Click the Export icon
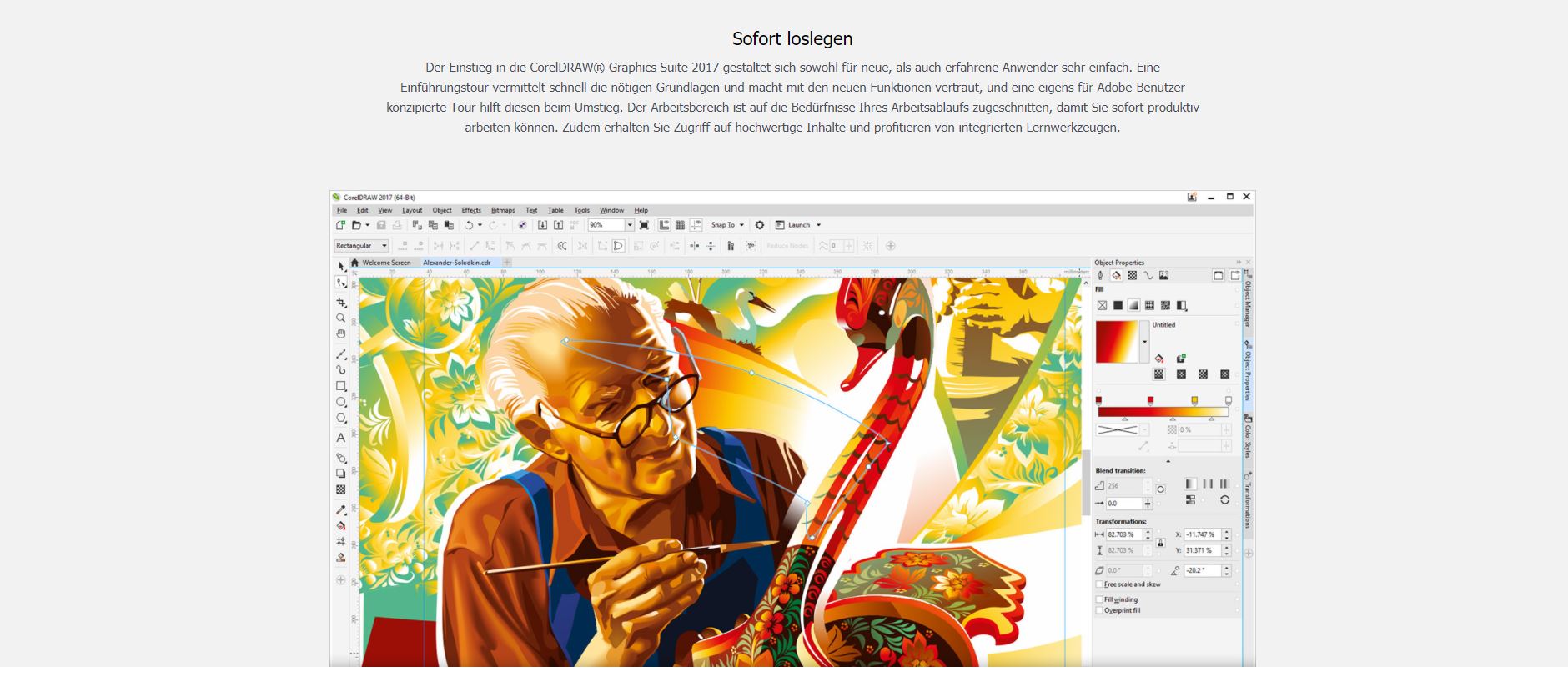This screenshot has width=1568, height=697. (x=559, y=225)
